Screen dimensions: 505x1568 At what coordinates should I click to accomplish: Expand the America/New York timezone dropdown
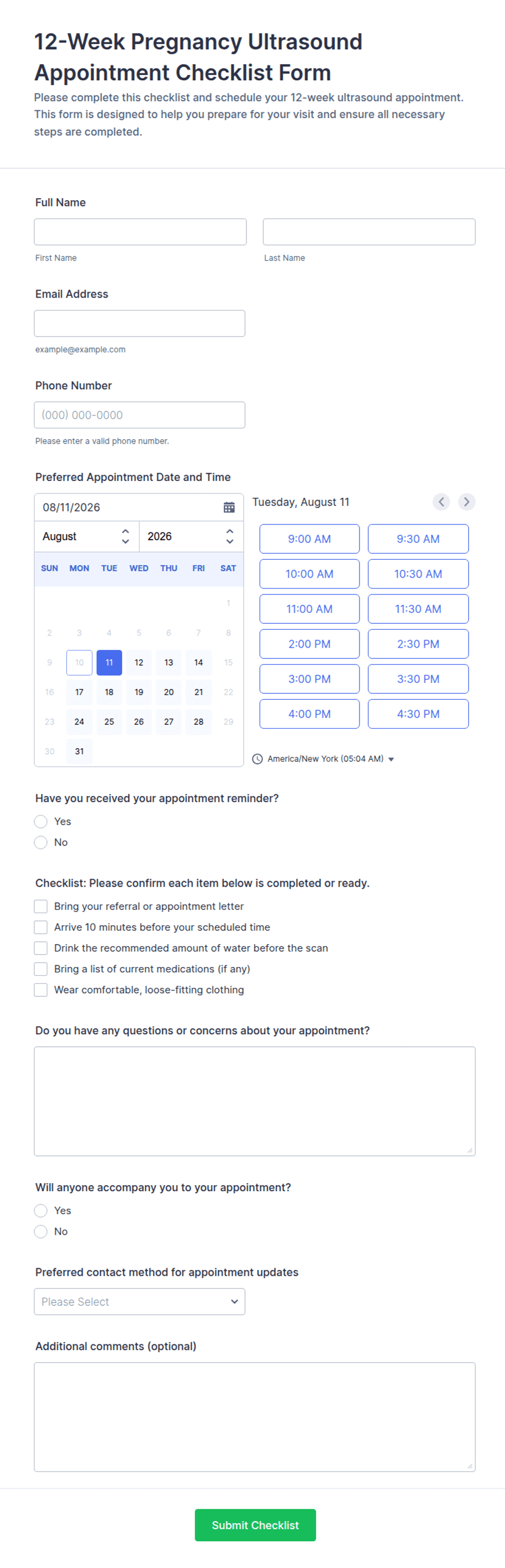tap(330, 758)
